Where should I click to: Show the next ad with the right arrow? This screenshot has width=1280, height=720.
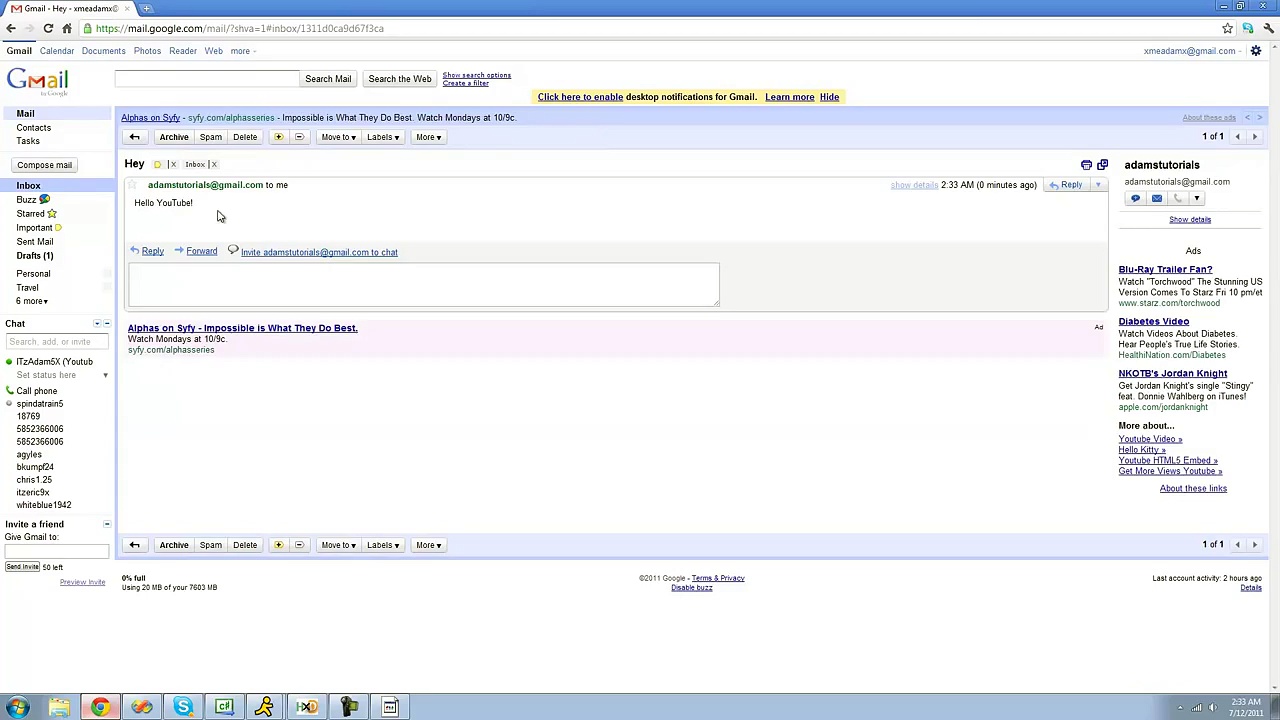(1259, 118)
